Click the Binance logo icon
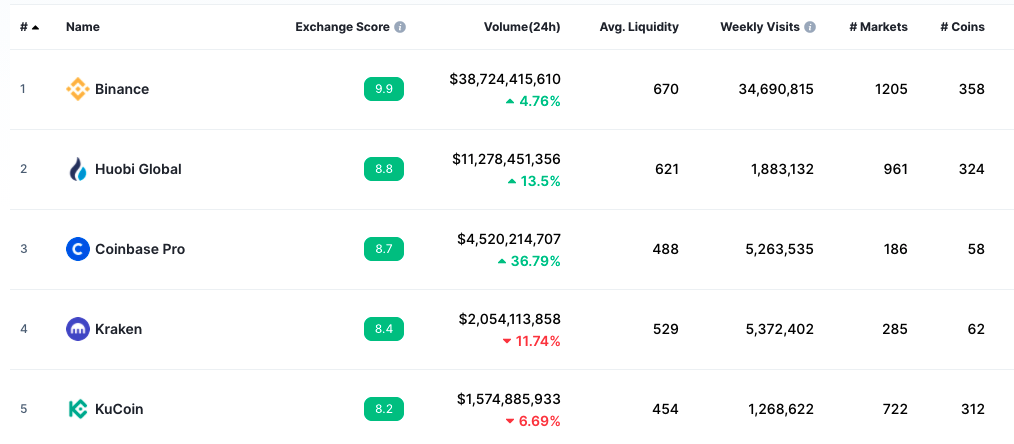This screenshot has height=444, width=1014. pos(77,89)
